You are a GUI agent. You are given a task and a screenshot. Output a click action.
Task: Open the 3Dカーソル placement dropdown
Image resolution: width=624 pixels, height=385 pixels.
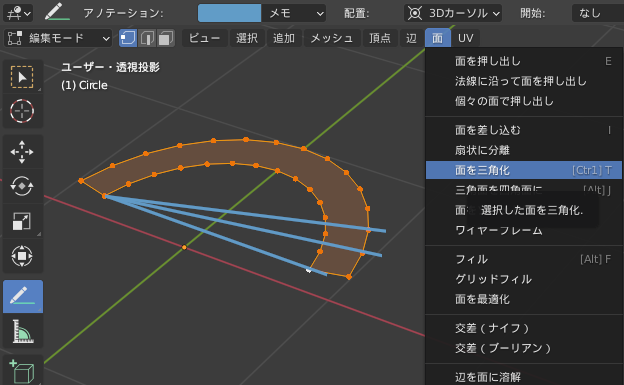[x=453, y=13]
